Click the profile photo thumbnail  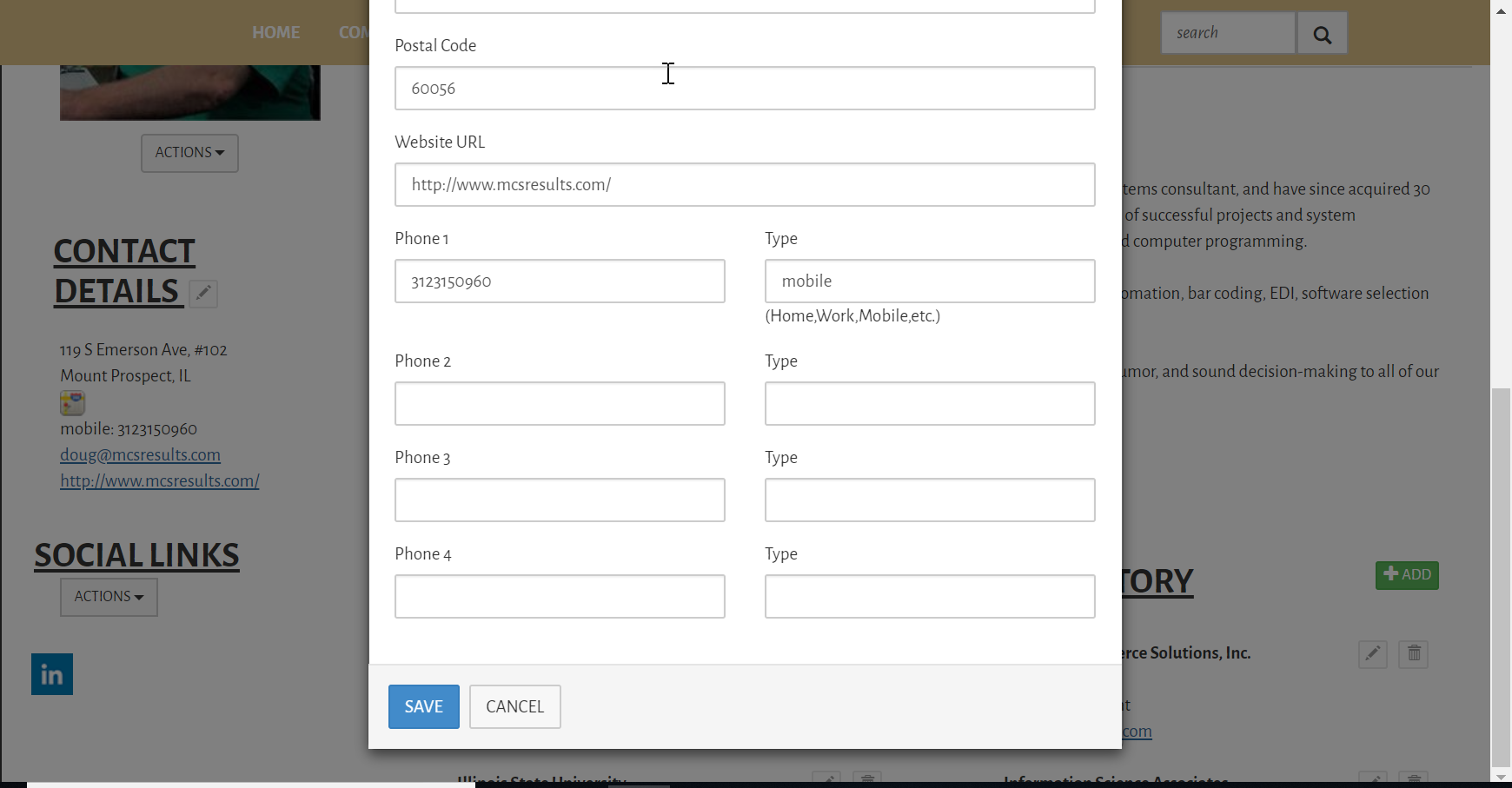coord(190,92)
